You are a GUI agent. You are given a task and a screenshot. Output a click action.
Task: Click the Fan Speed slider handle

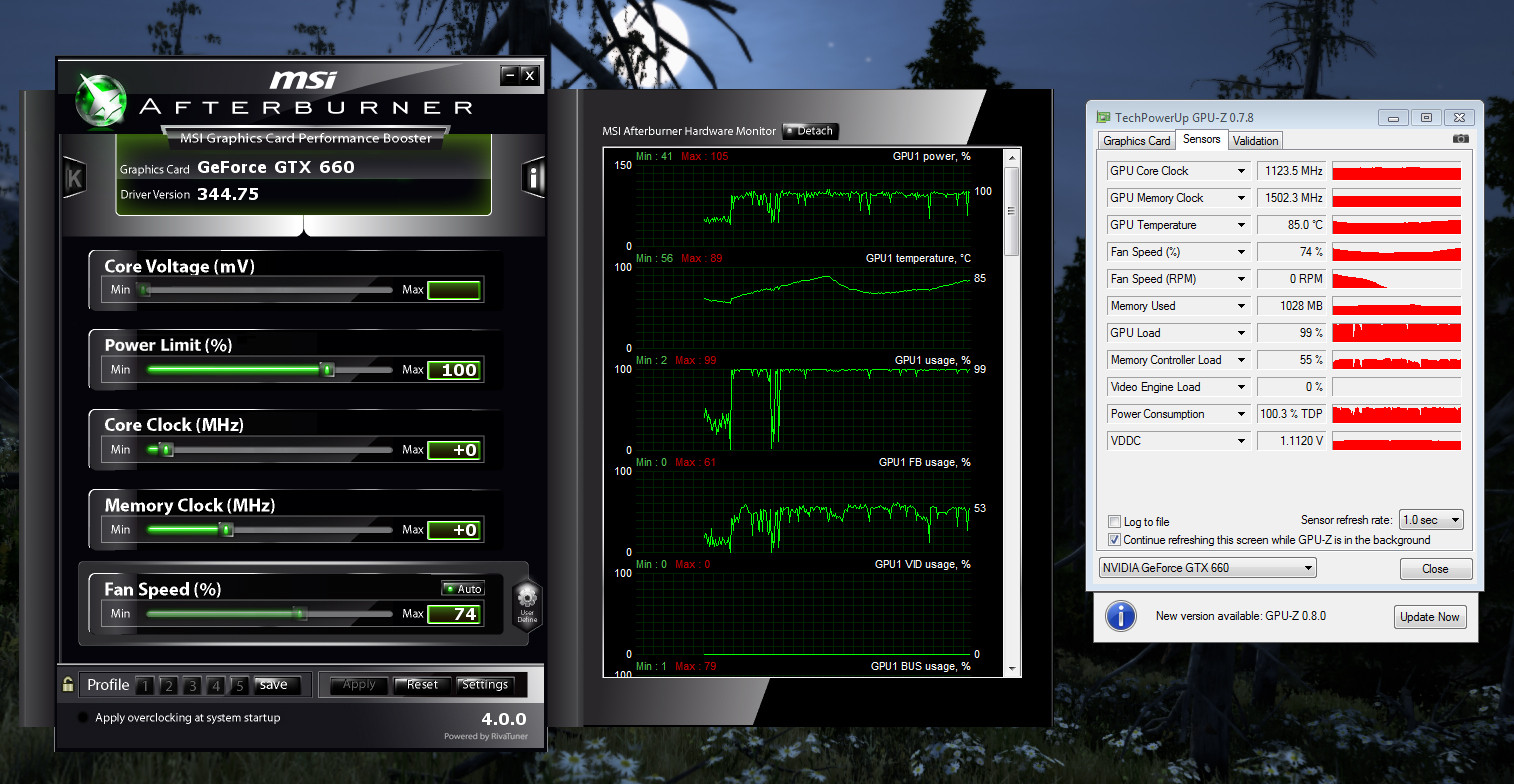[299, 614]
